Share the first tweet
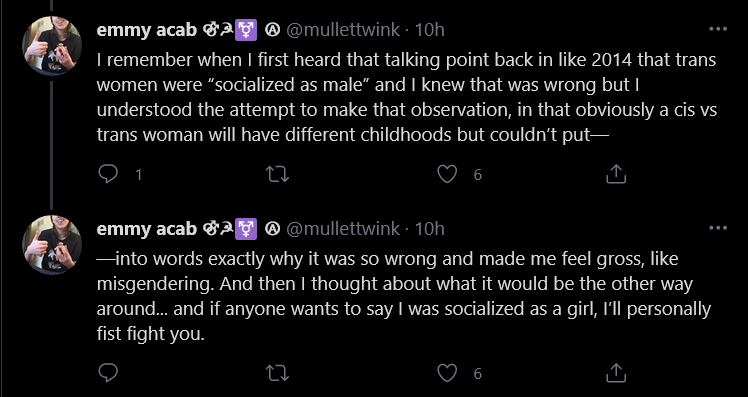Viewport: 748px width, 397px height. pos(615,174)
